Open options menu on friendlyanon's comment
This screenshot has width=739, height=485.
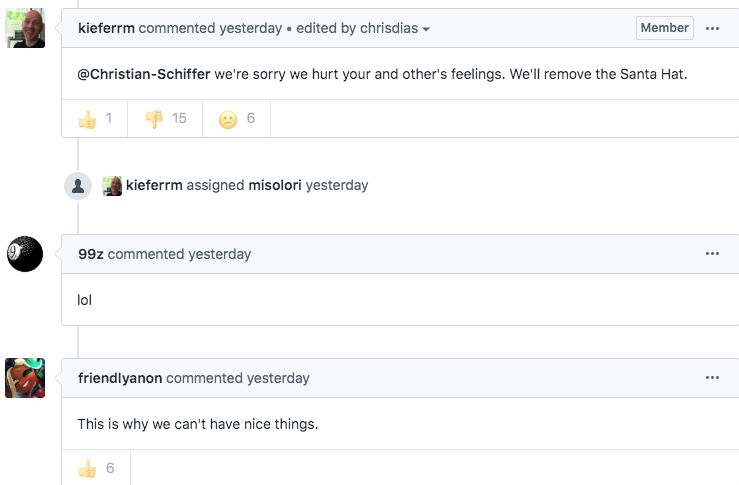click(712, 378)
